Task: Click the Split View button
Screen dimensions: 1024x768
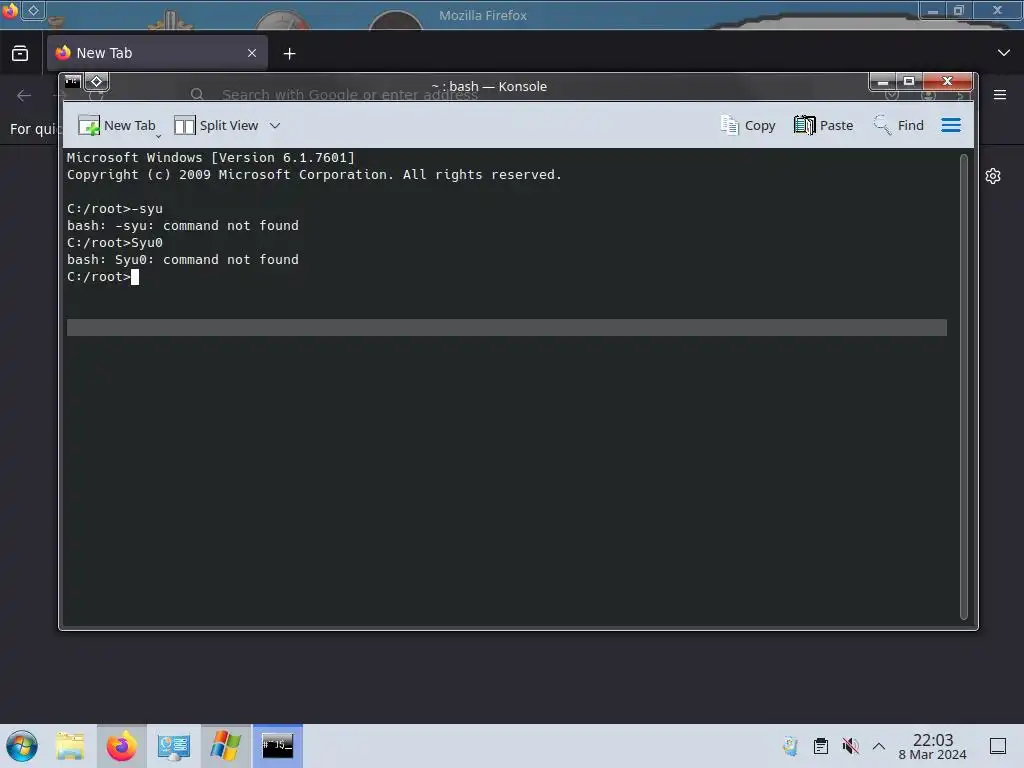Action: click(216, 125)
